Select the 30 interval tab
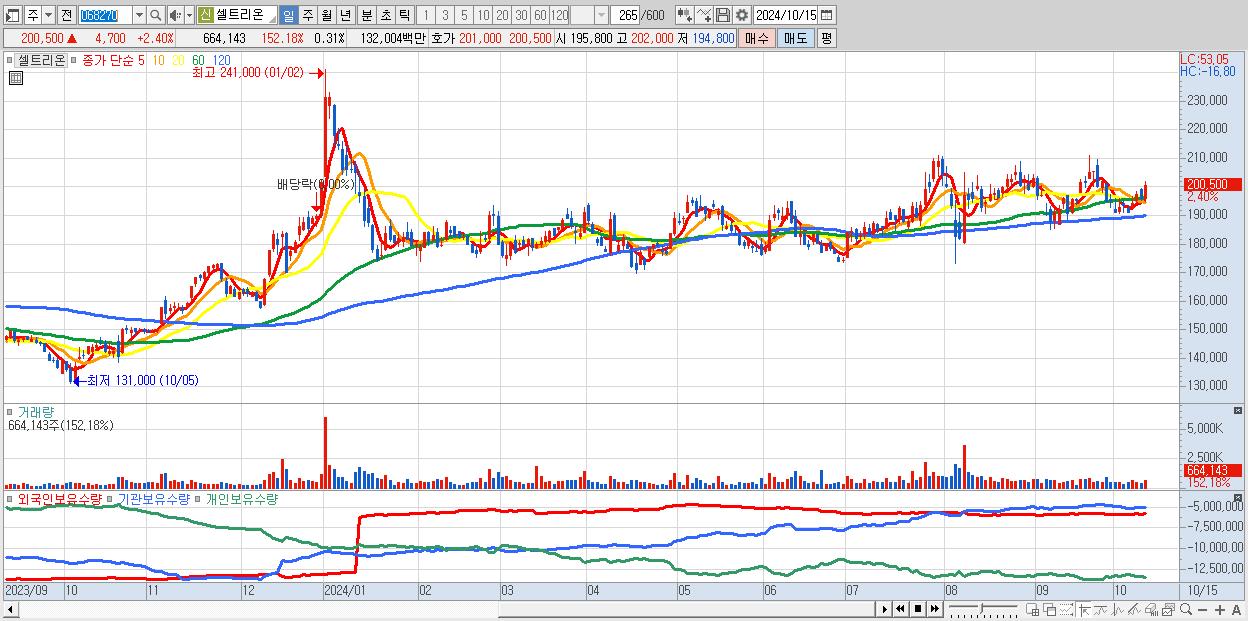The height and width of the screenshot is (621, 1248). 521,15
